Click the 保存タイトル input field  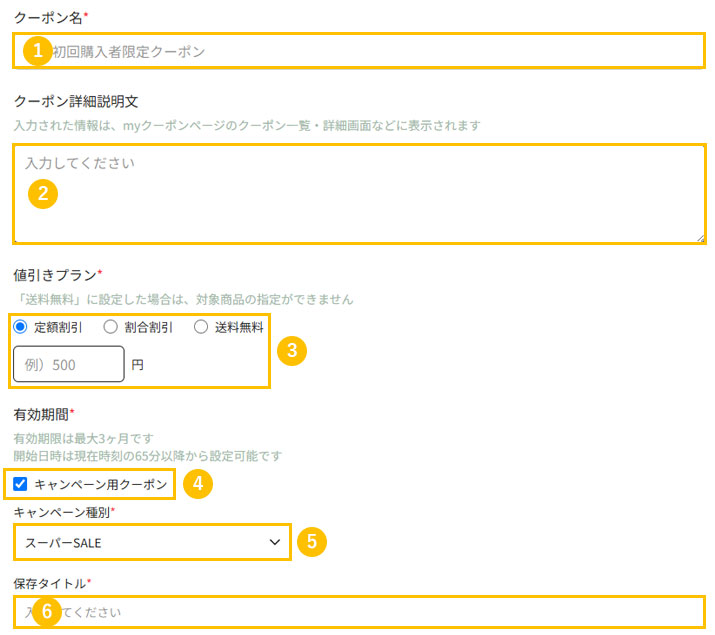[x=359, y=612]
